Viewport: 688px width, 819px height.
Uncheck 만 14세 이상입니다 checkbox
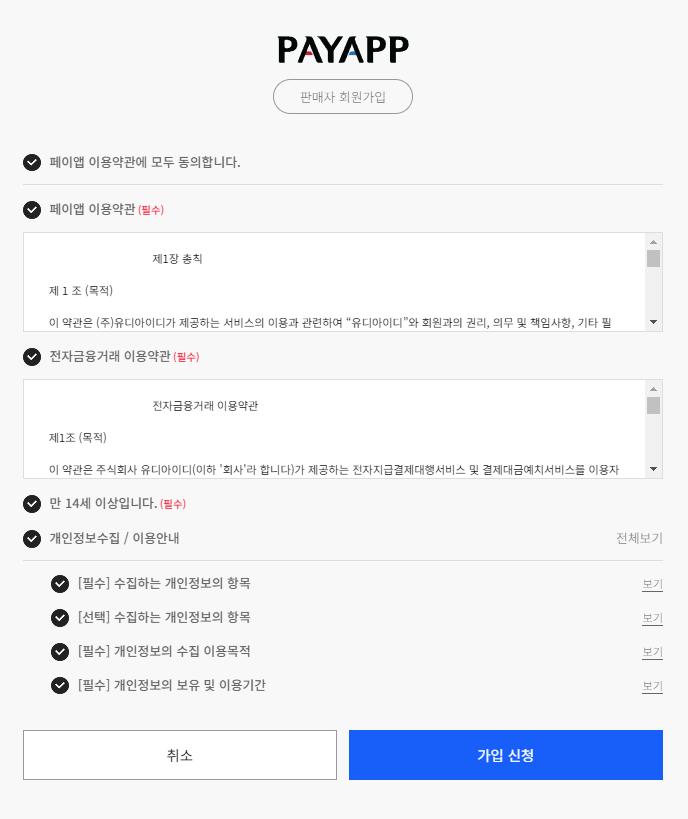[32, 504]
